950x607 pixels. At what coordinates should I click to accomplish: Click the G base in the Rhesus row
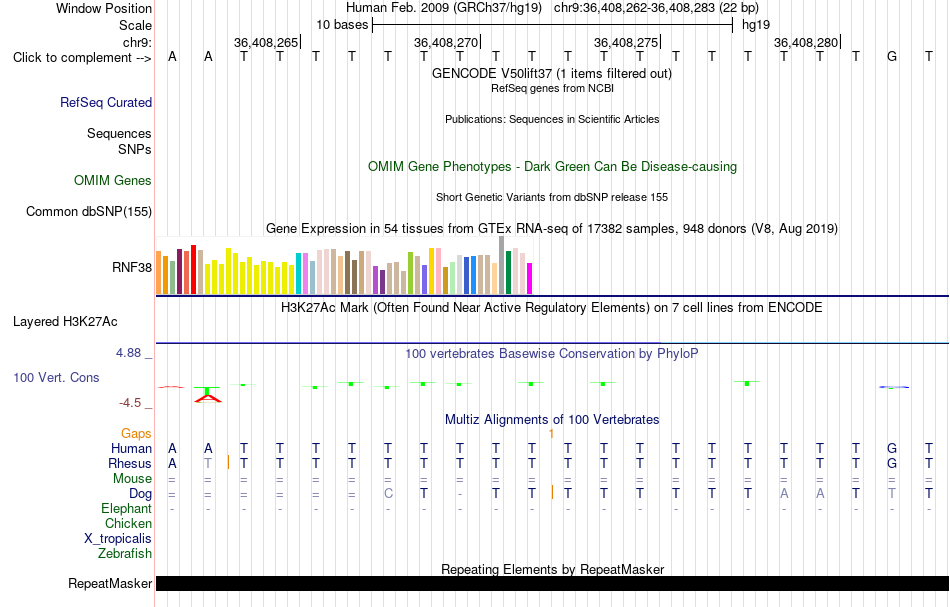pos(892,463)
